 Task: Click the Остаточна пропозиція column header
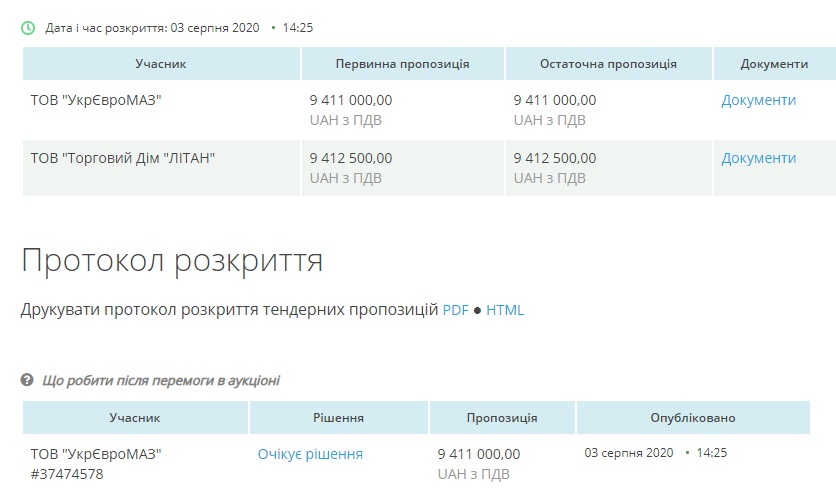click(x=608, y=64)
